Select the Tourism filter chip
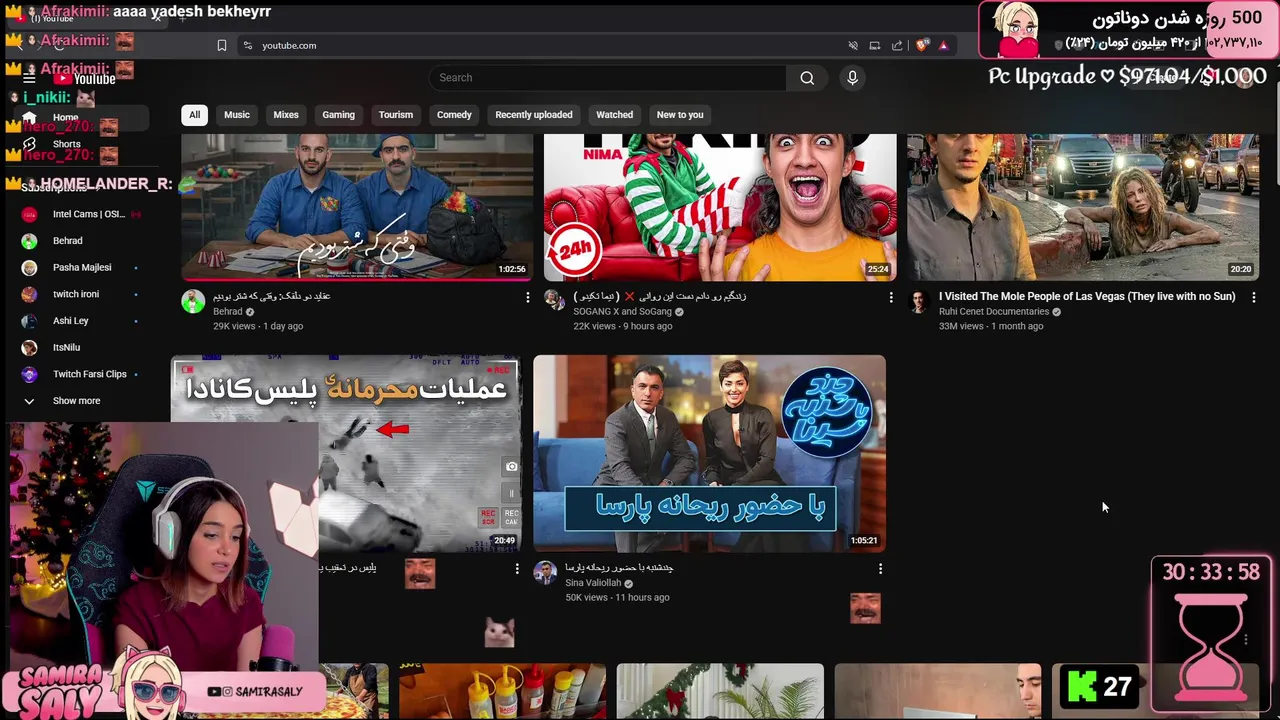 coord(396,114)
